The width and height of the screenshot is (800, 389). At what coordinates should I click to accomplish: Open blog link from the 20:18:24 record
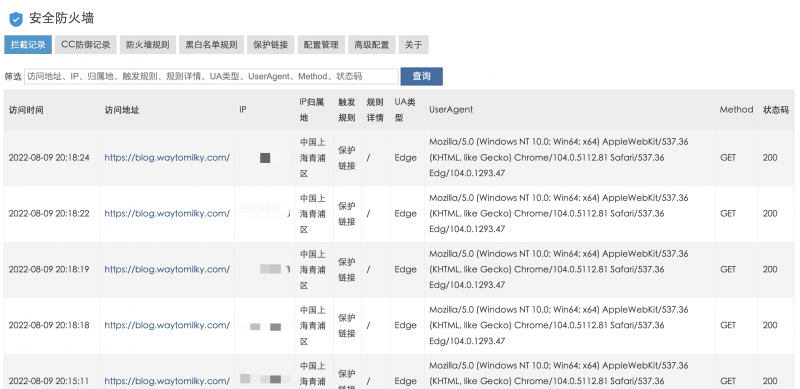click(167, 158)
